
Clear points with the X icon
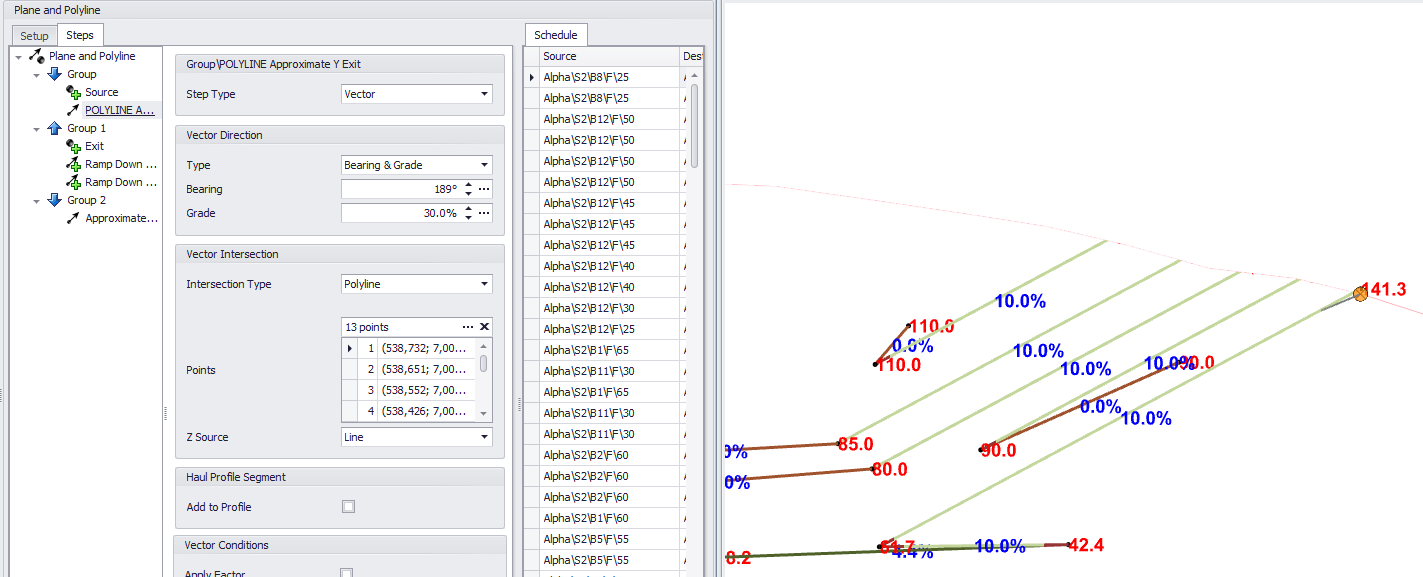pyautogui.click(x=484, y=327)
